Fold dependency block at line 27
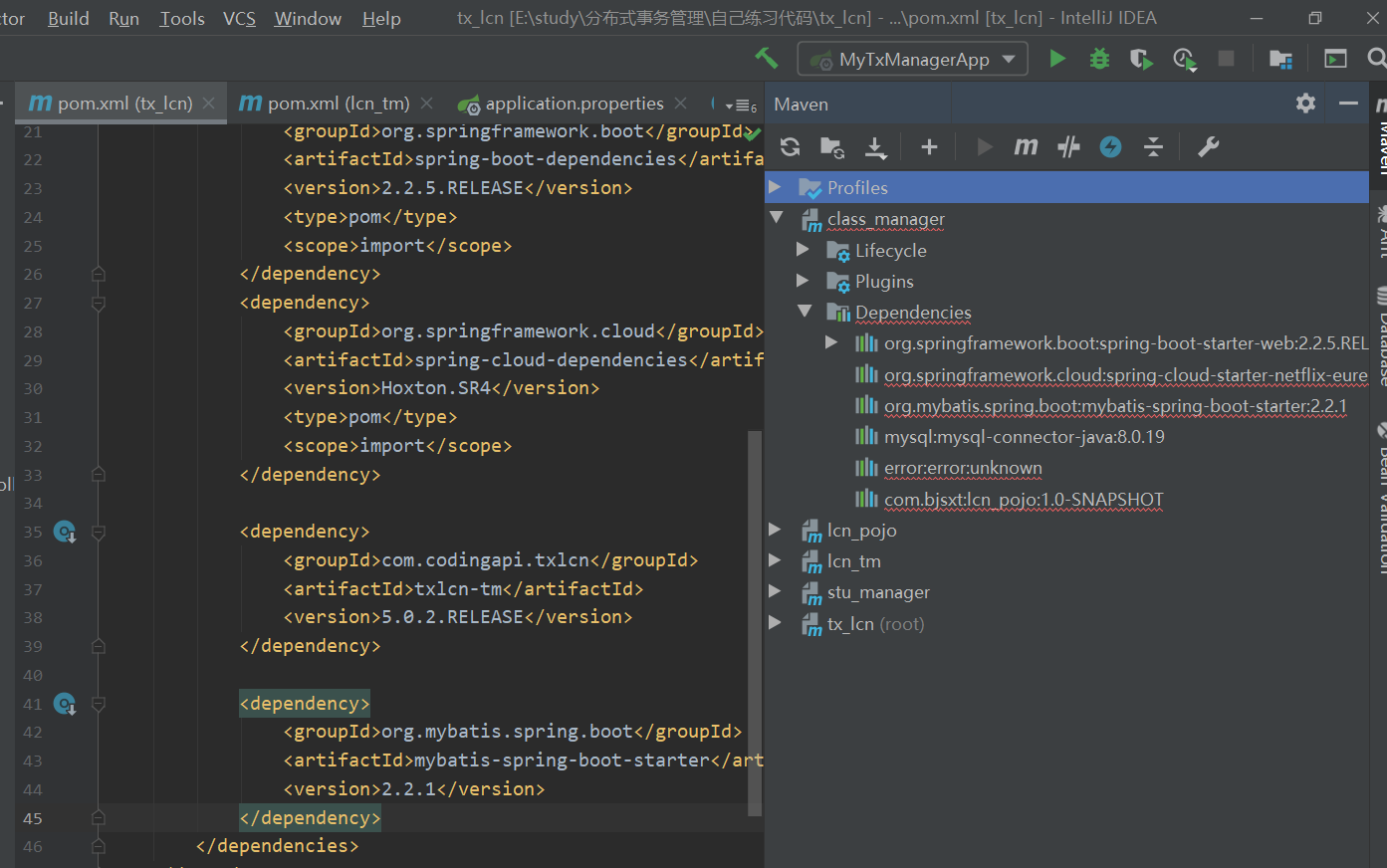Screen dimensions: 1387x868 point(98,303)
